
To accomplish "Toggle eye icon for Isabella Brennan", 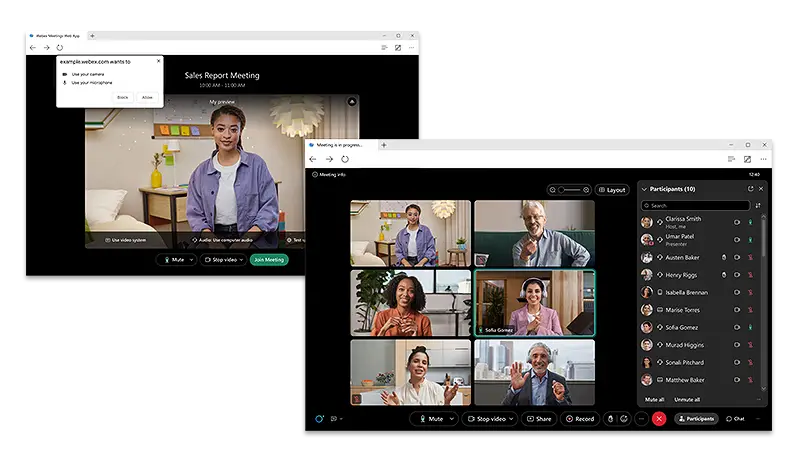I will click(x=737, y=292).
